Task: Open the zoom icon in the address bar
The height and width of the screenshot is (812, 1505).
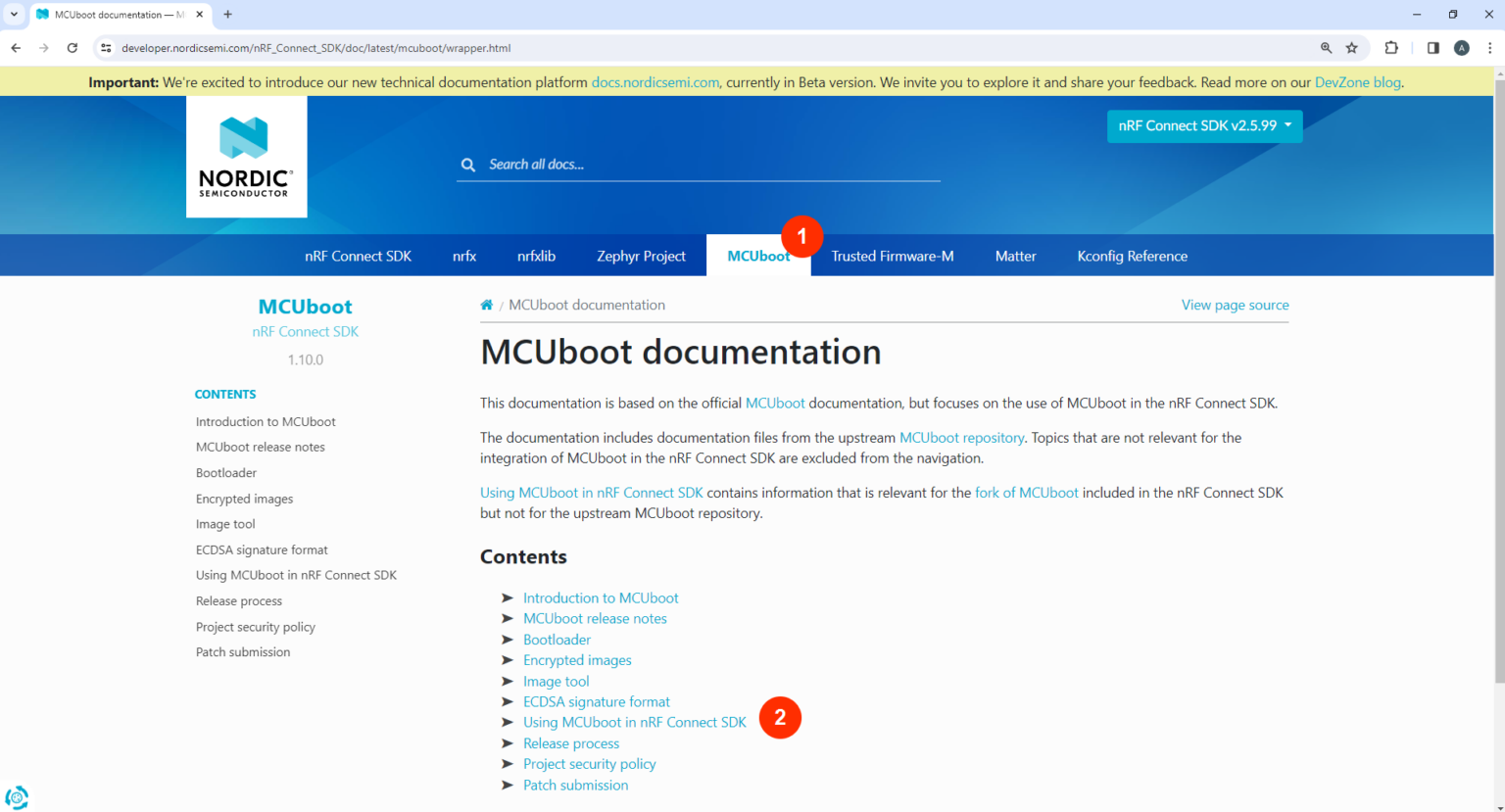Action: coord(1326,47)
